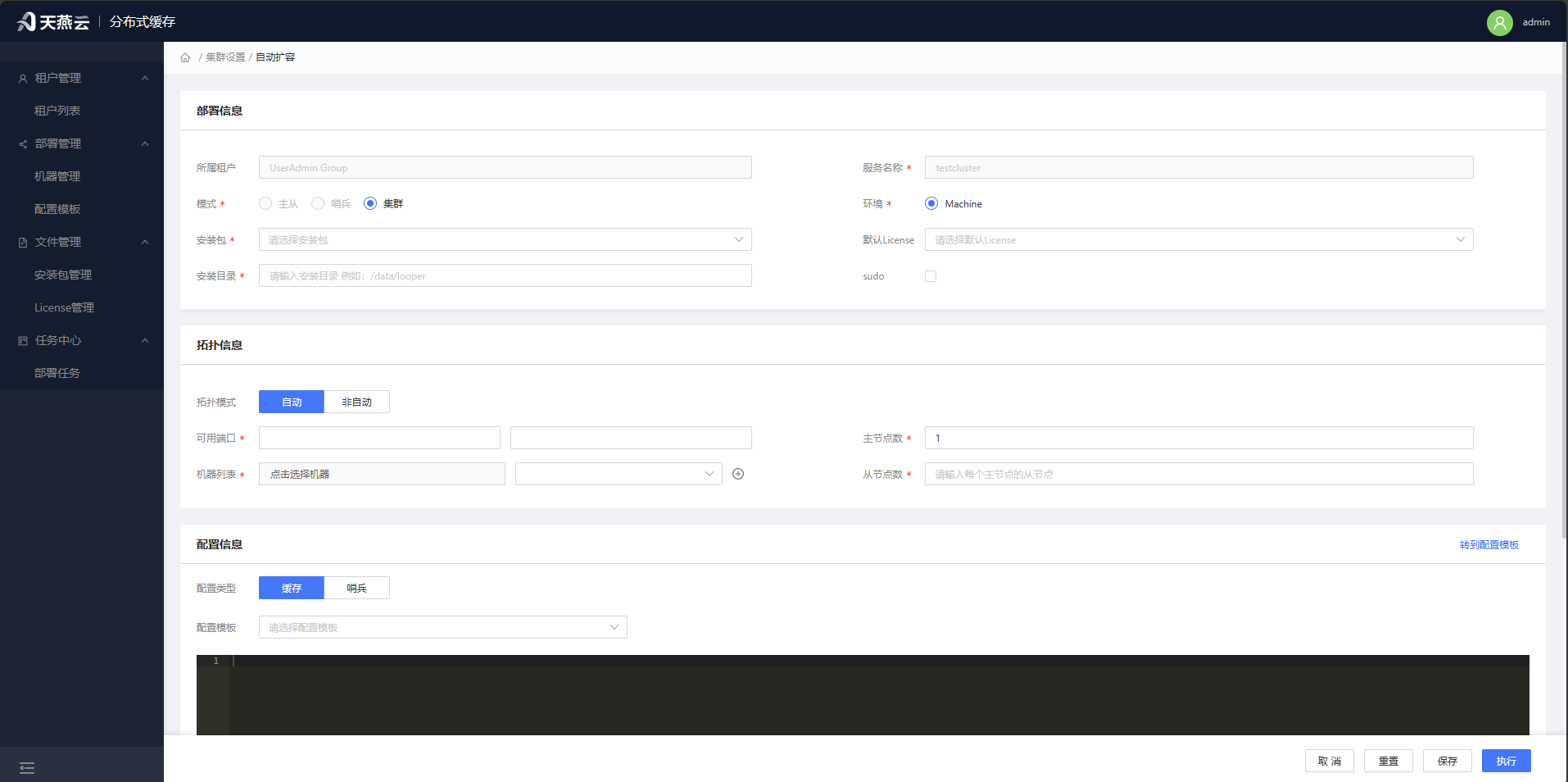Focus the first 可用端口 input field
Image resolution: width=1568 pixels, height=782 pixels.
click(379, 438)
